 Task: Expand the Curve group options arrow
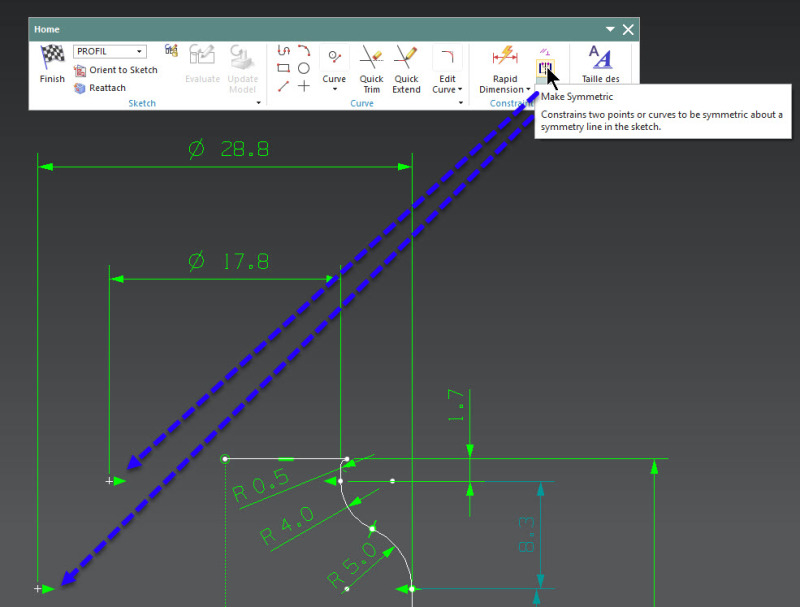[x=461, y=103]
